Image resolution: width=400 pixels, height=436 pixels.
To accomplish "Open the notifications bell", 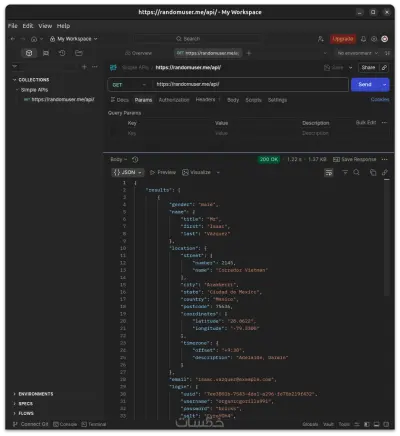I will click(x=363, y=39).
